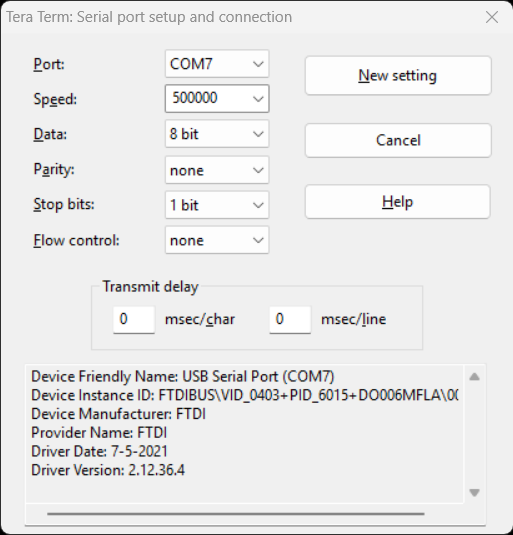Expand the Speed combo box arrow
The width and height of the screenshot is (513, 535).
pyautogui.click(x=258, y=99)
